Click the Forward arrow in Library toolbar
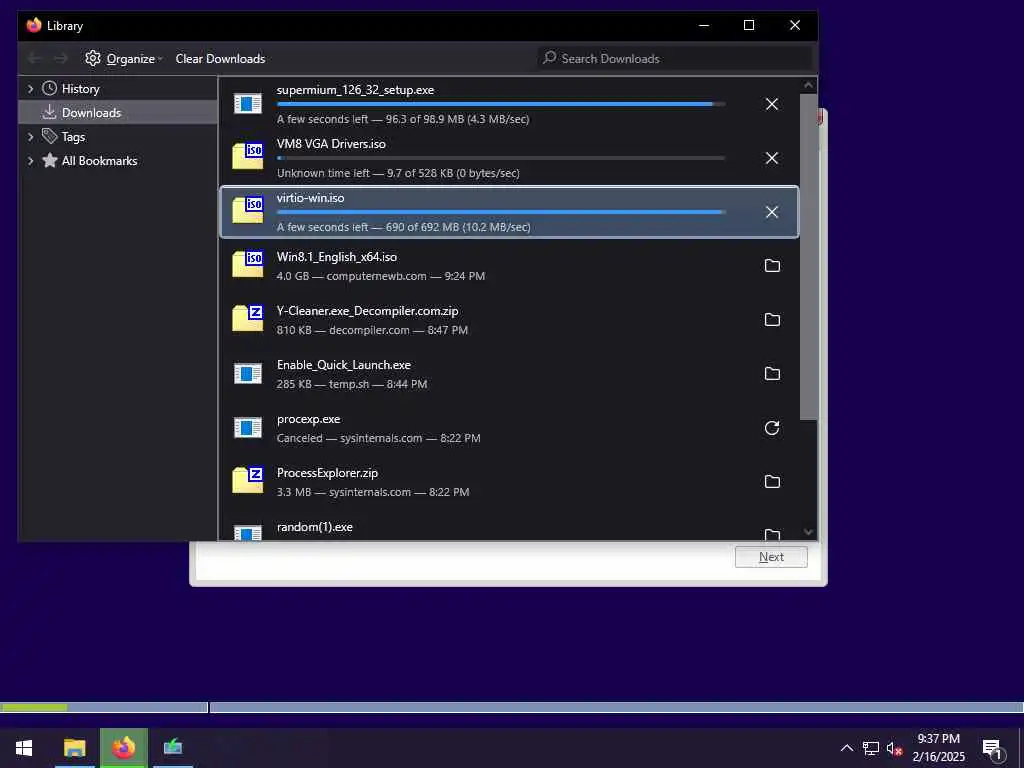1024x768 pixels. coord(61,58)
